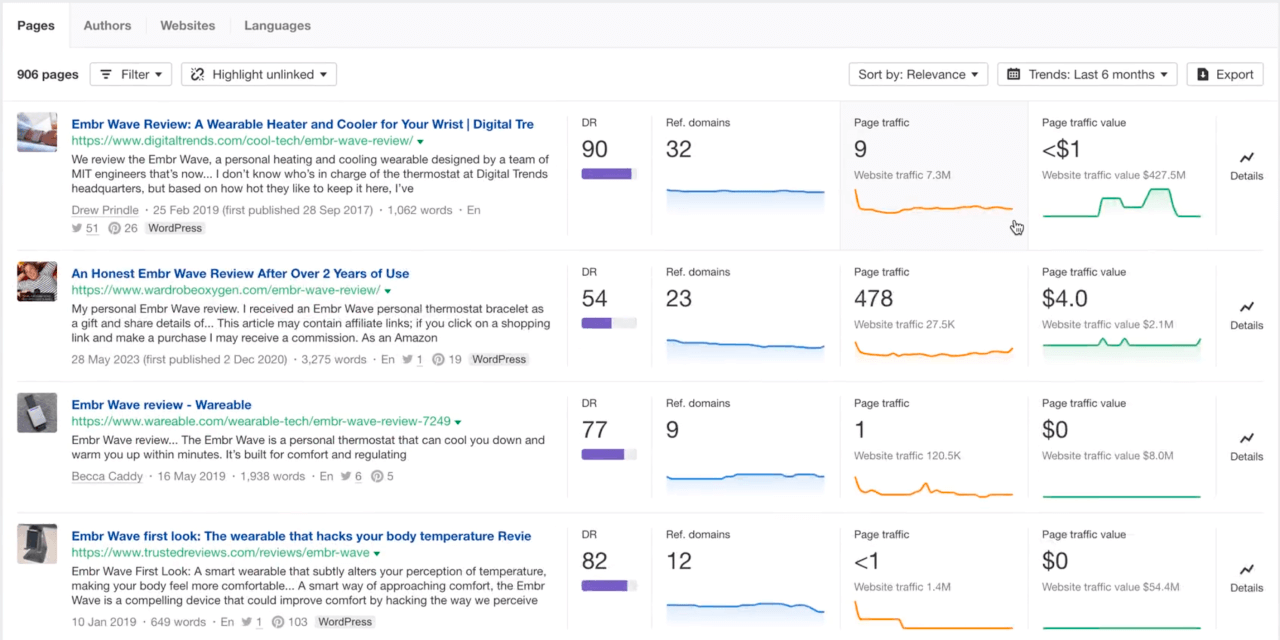Open wardrobeoxygen.com URL link
Viewport: 1280px width, 640px height.
[x=226, y=291]
